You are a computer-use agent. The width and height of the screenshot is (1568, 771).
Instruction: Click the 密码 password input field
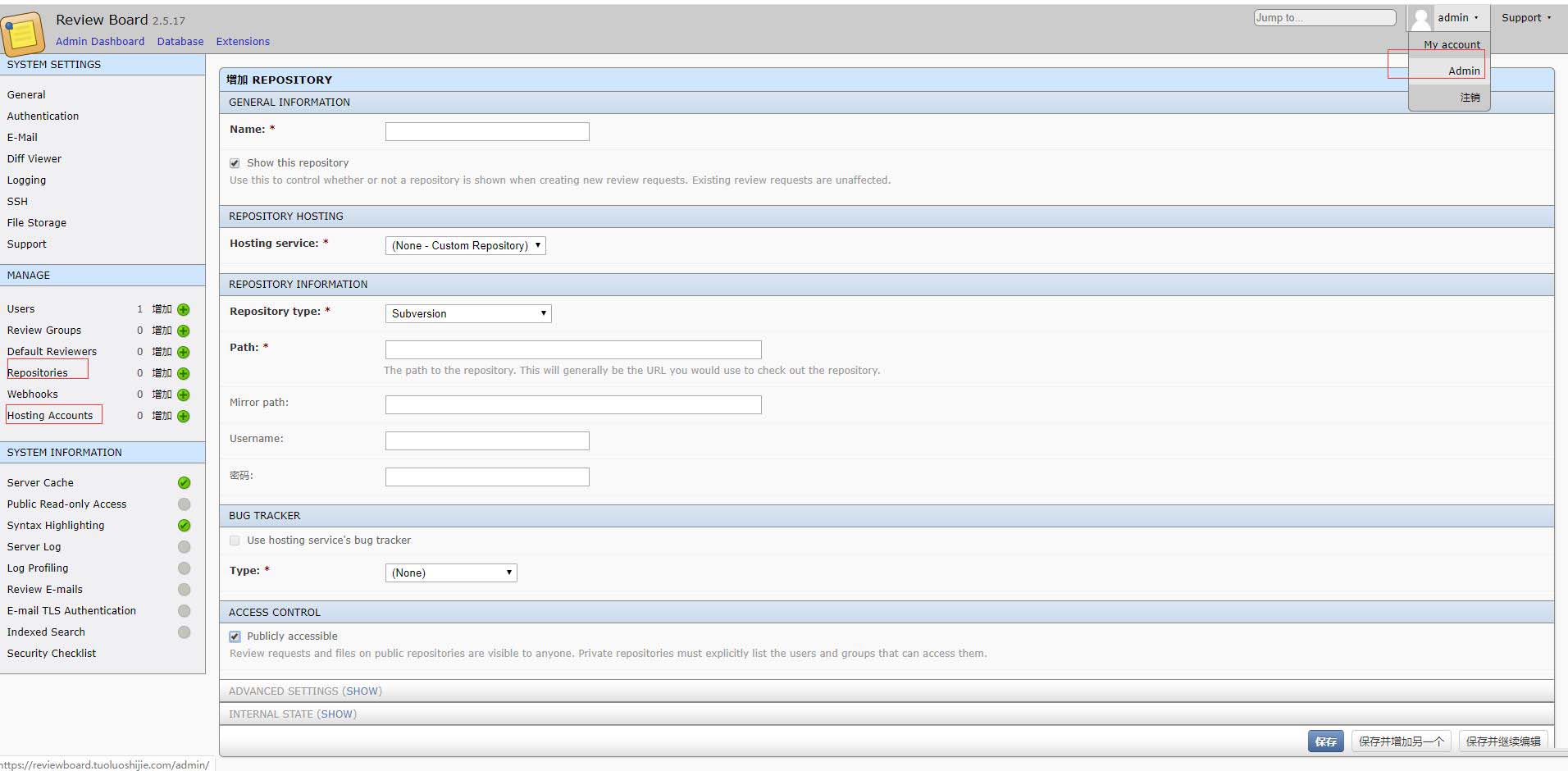487,477
